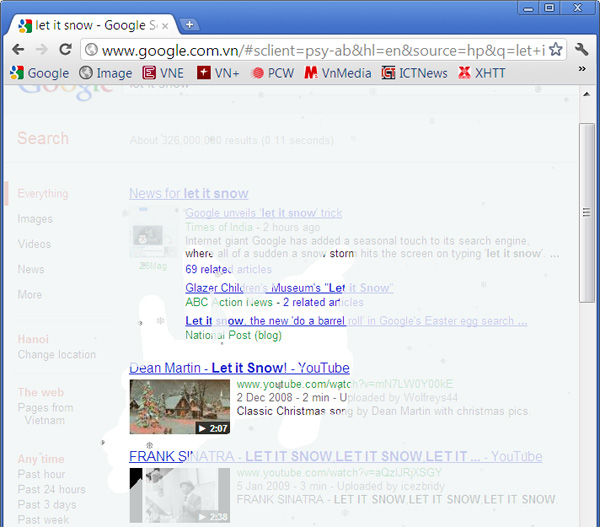Open the Image bookmark
The height and width of the screenshot is (527, 600).
tap(106, 73)
